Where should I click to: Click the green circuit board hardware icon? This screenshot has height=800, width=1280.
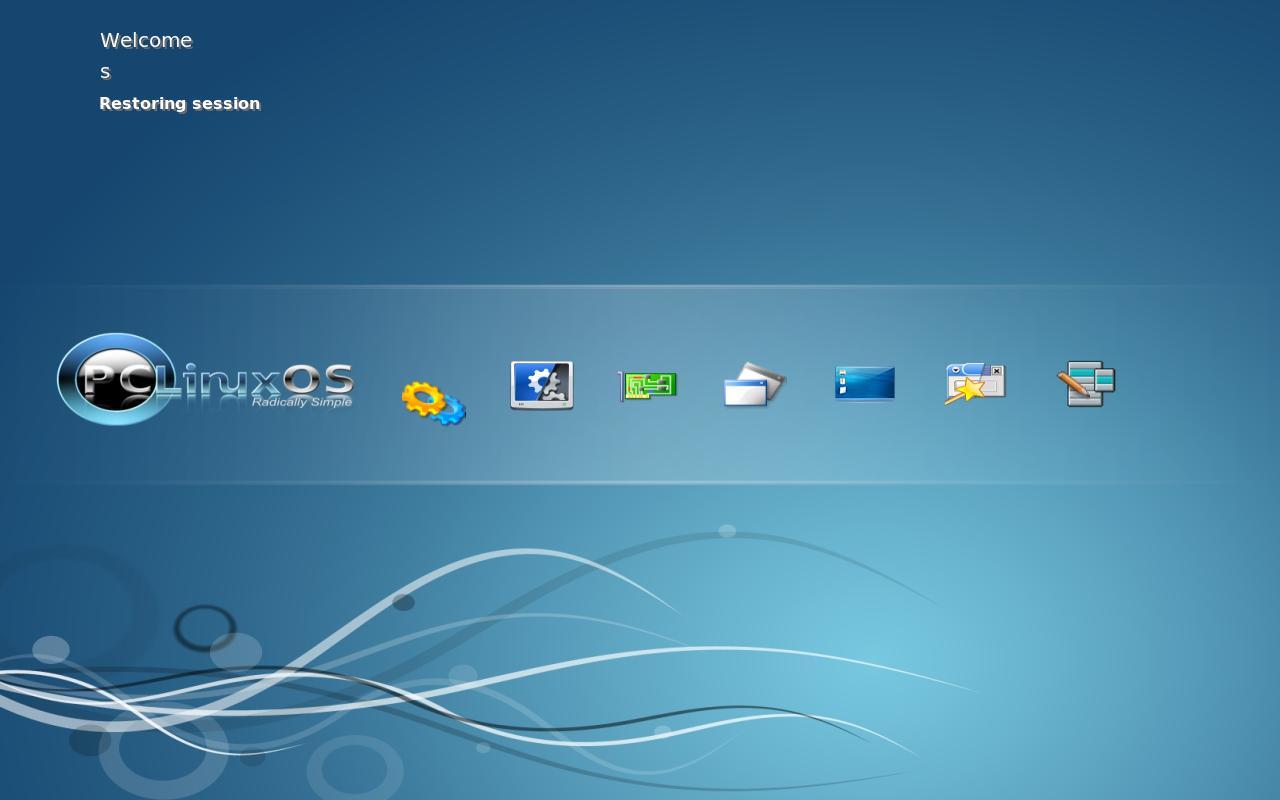click(648, 386)
